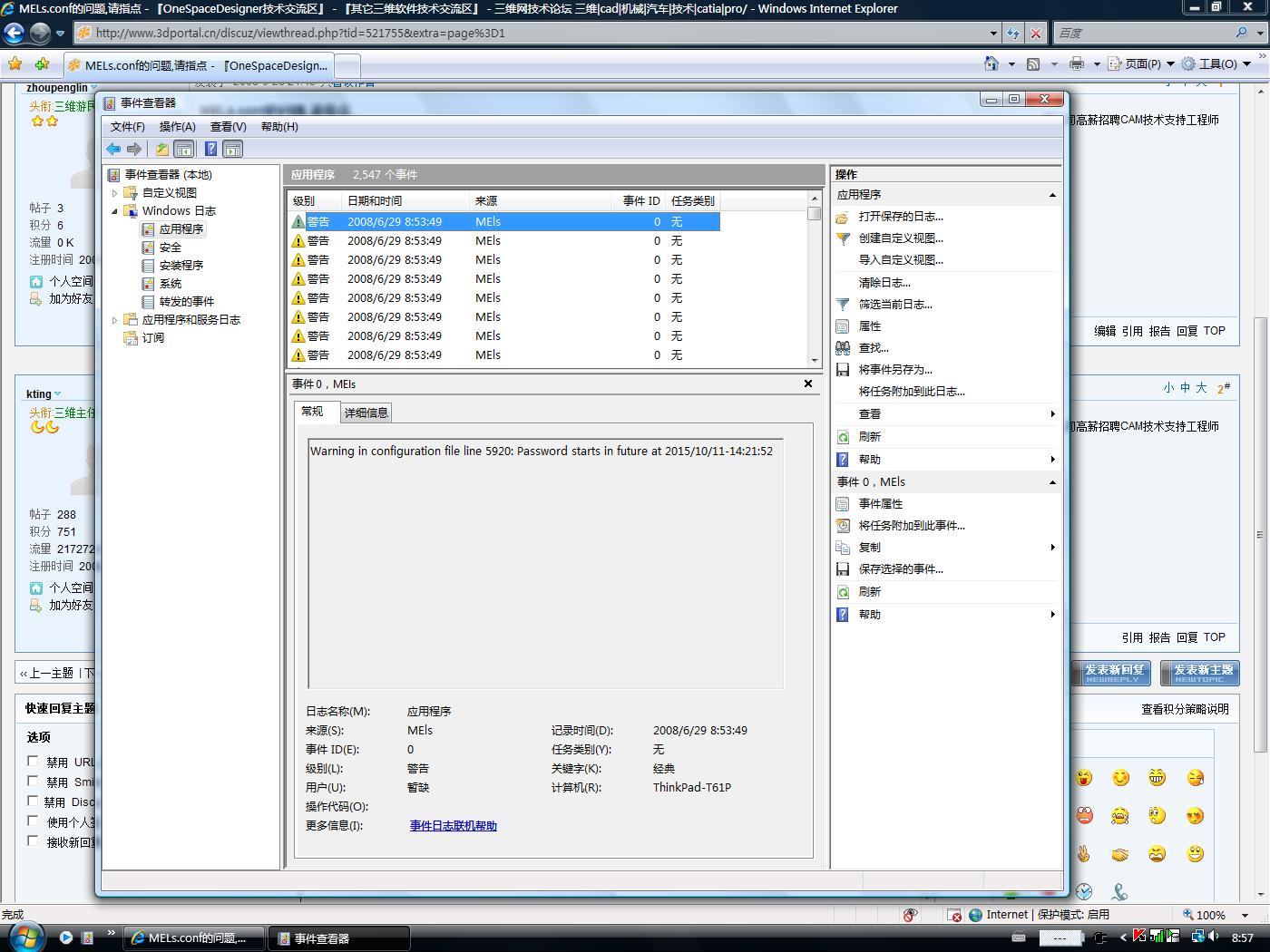Open 属性 in the actions pane
Image resolution: width=1270 pixels, height=952 pixels.
[869, 326]
